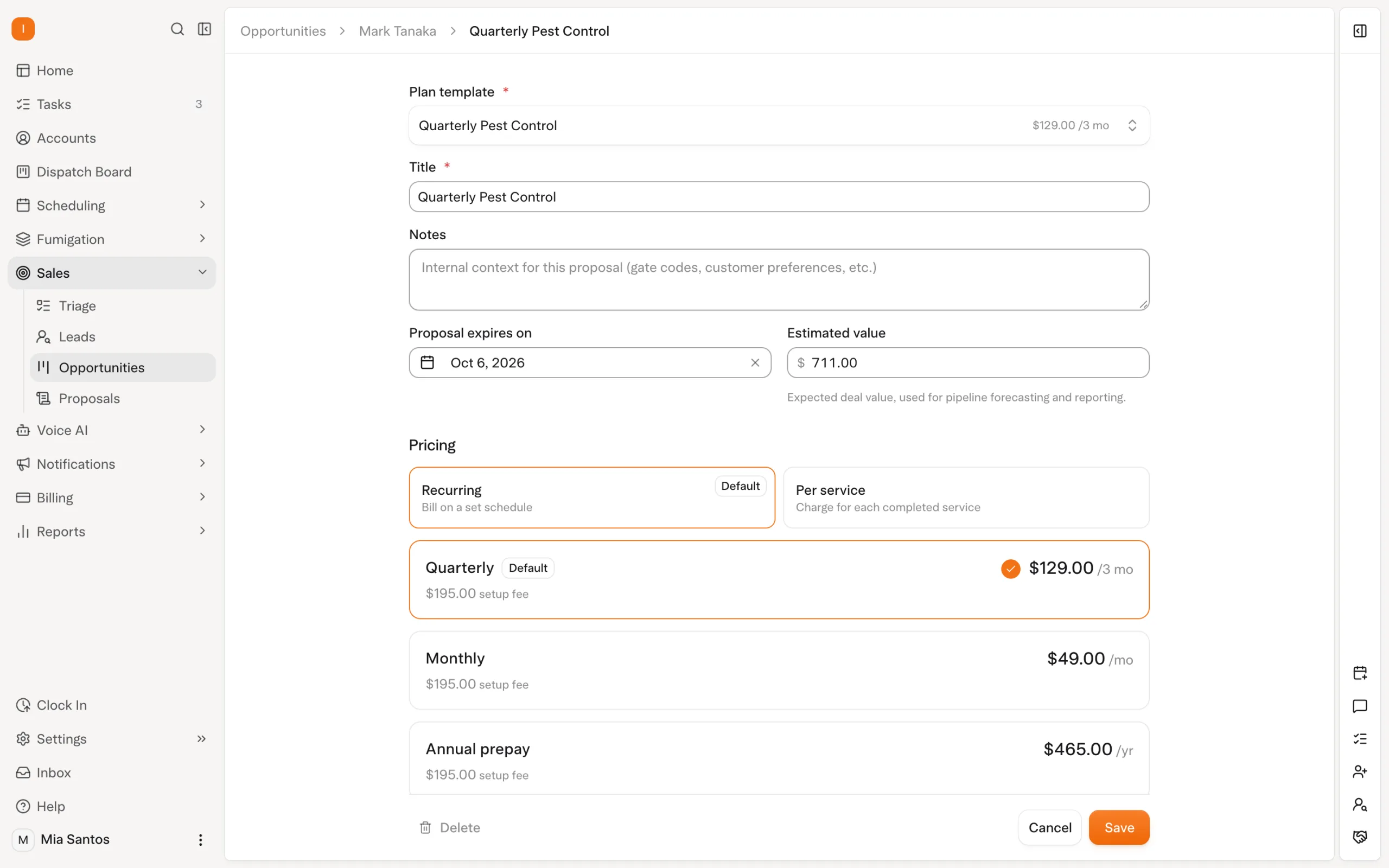Click the Quarterly Pest Control breadcrumb title
1389x868 pixels.
tap(539, 31)
